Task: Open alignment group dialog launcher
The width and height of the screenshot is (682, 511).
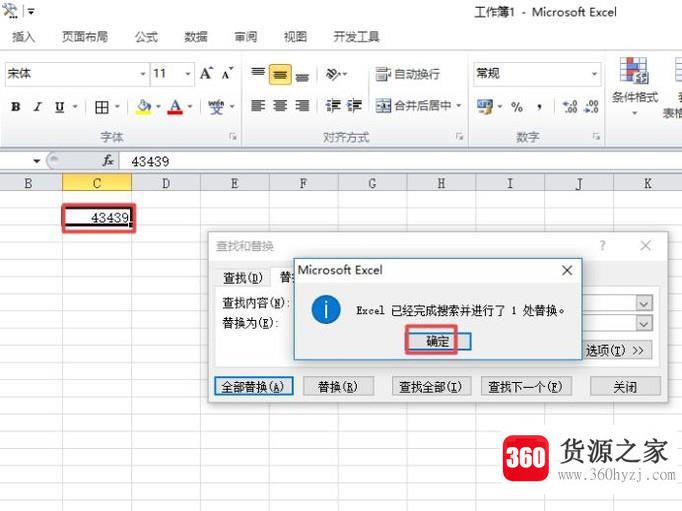Action: point(459,137)
